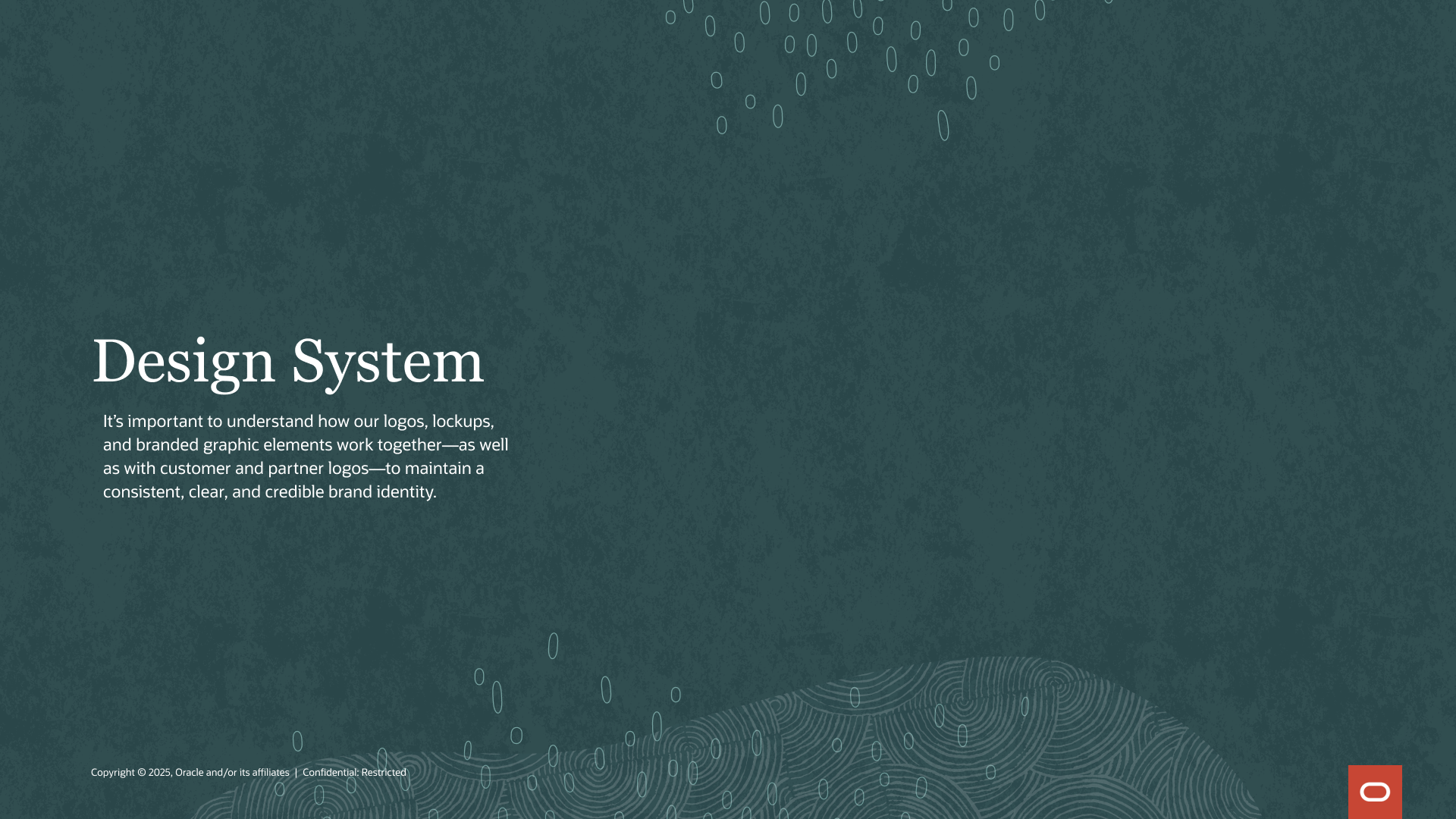Click the copyright © symbol in the footer

142,773
